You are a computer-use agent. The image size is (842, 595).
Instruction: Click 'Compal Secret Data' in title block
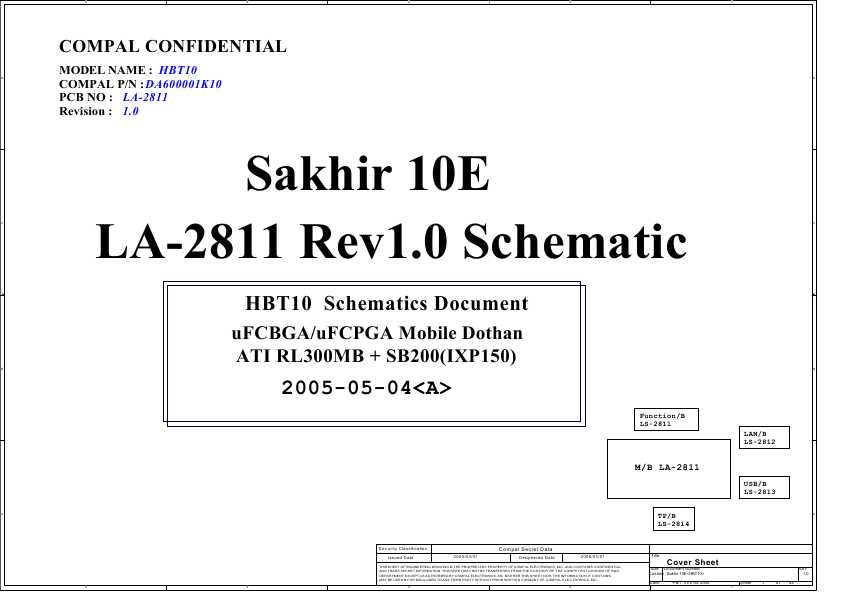pos(525,549)
